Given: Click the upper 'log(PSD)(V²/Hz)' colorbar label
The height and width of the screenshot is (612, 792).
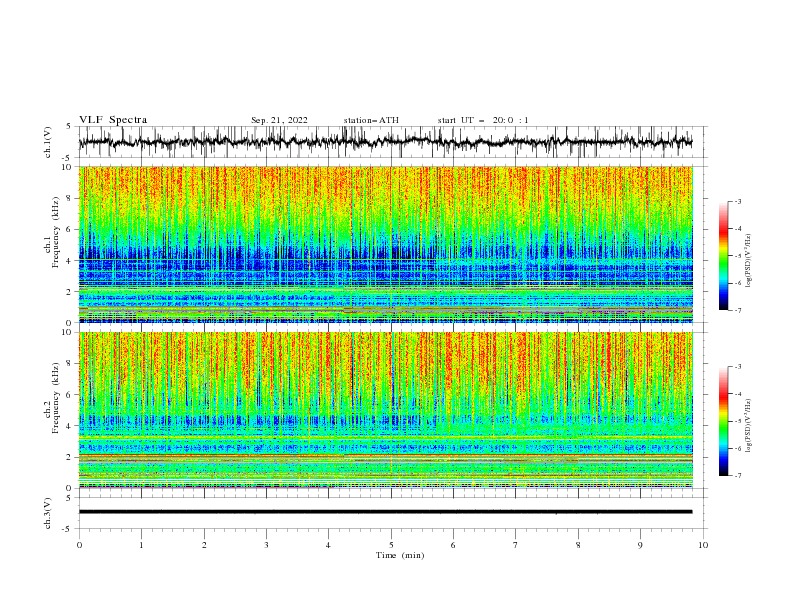Looking at the screenshot, I should 749,261.
